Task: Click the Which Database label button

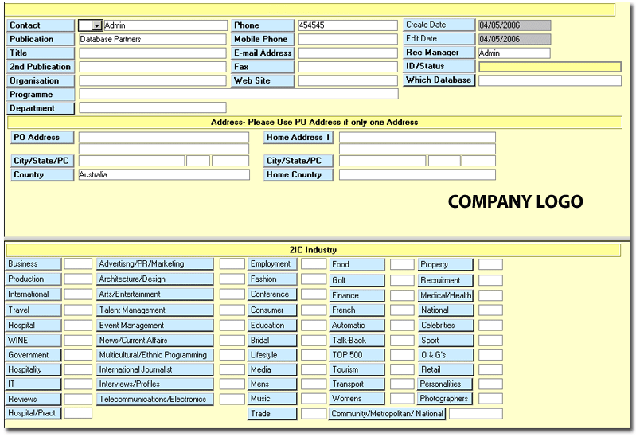Action: pos(439,80)
